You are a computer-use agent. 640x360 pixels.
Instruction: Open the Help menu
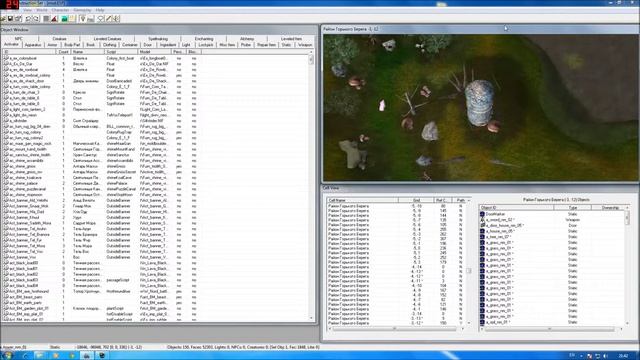pos(100,10)
